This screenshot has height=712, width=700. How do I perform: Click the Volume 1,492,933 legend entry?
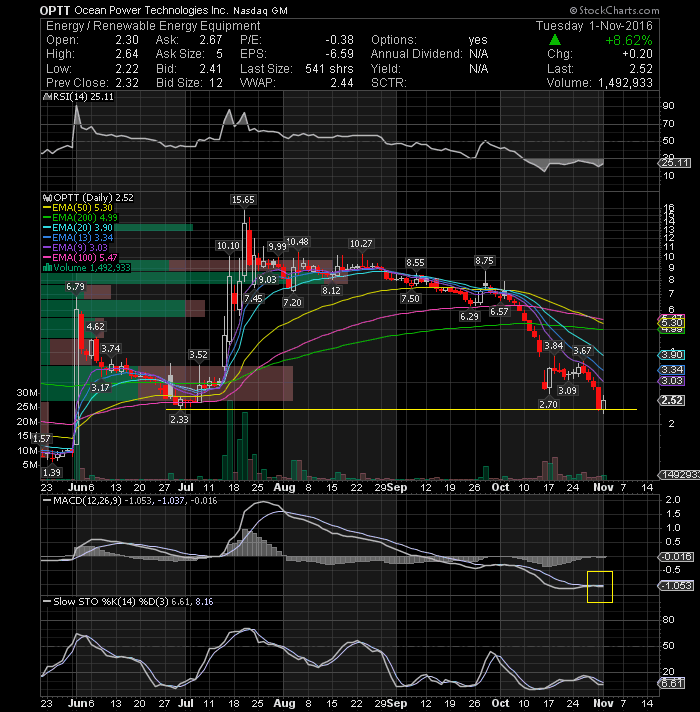point(87,268)
